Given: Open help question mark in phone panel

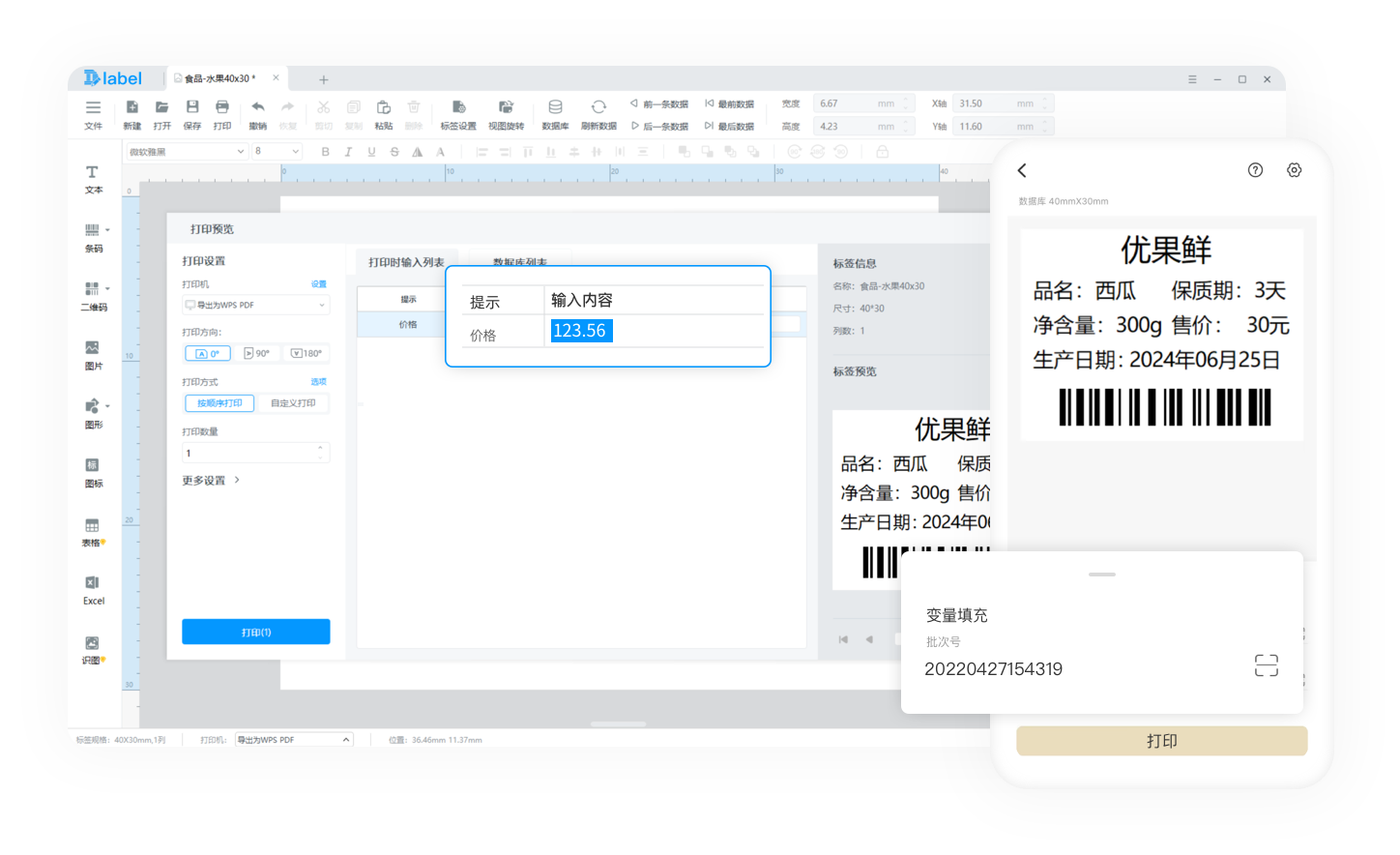Looking at the screenshot, I should coord(1255,170).
